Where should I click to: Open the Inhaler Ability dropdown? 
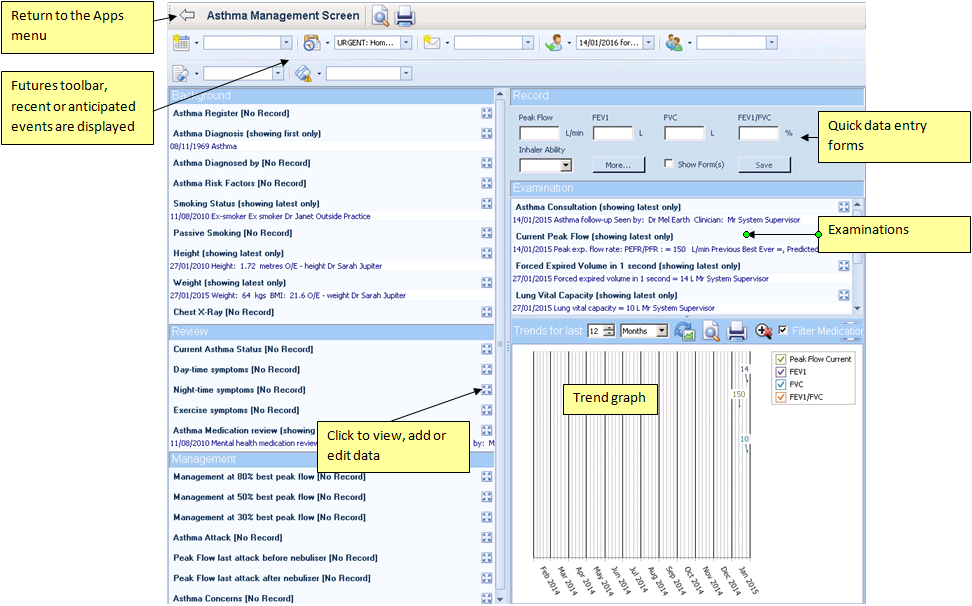(566, 165)
